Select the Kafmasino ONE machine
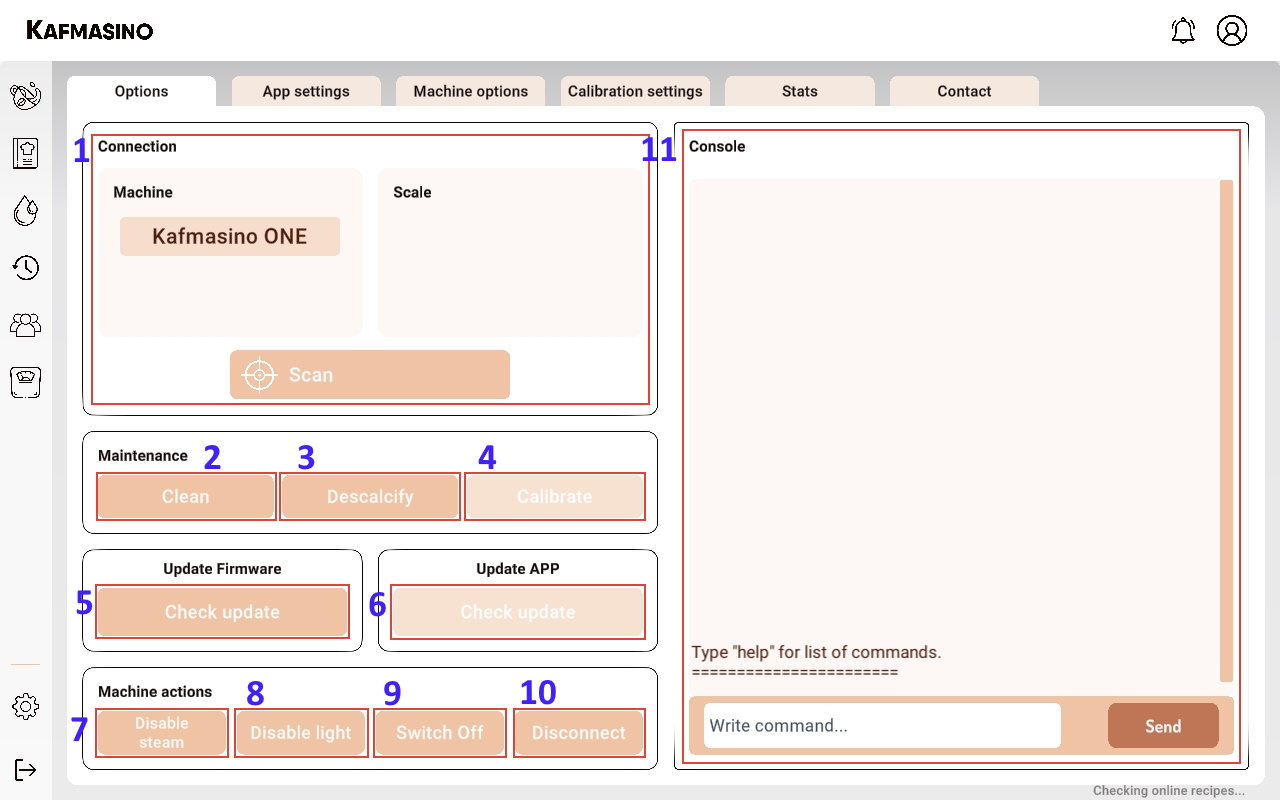 click(x=230, y=237)
